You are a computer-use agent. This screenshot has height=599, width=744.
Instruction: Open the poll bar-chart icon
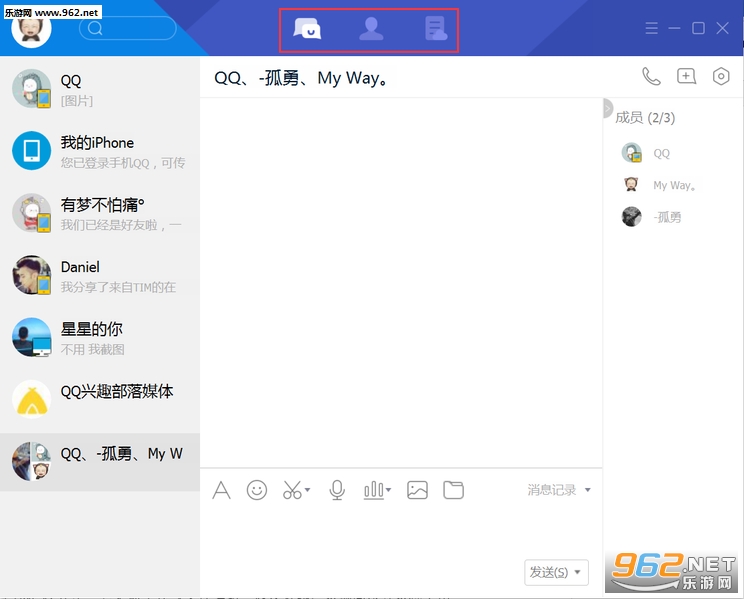point(373,490)
